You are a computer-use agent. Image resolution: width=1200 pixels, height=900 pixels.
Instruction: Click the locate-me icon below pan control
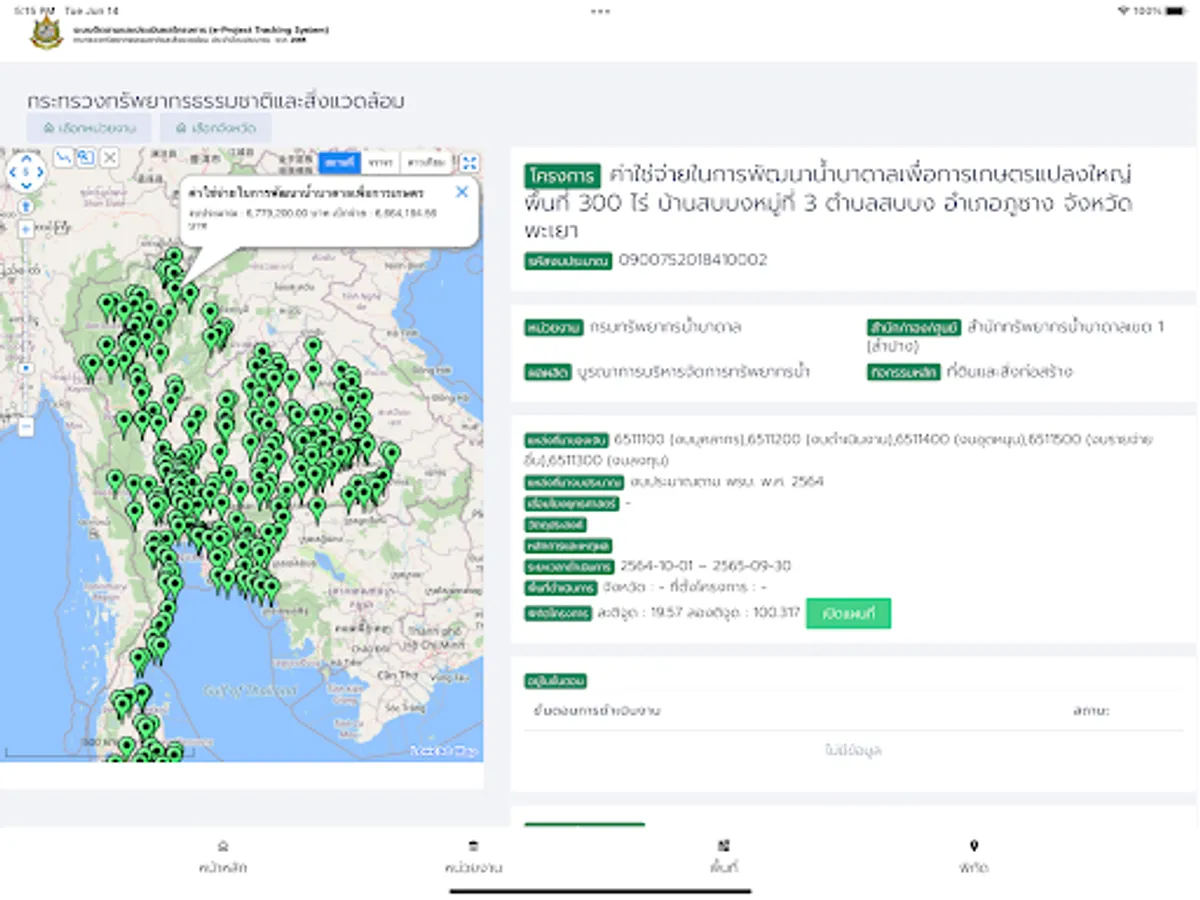point(26,206)
